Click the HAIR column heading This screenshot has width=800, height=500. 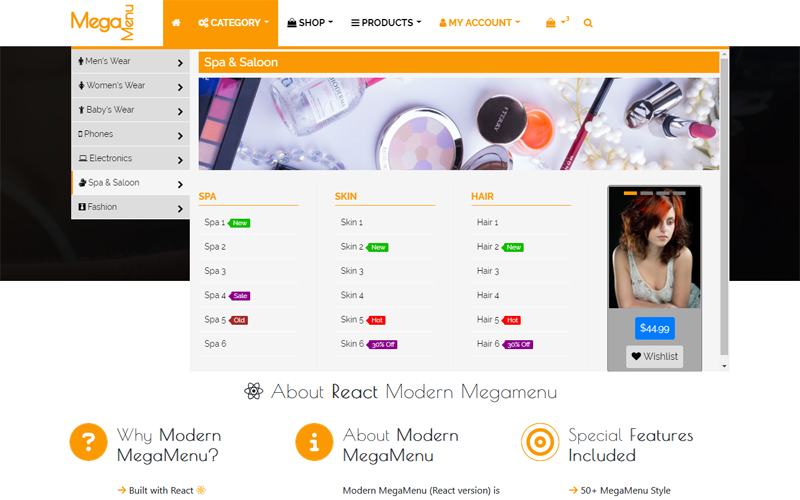tap(482, 196)
